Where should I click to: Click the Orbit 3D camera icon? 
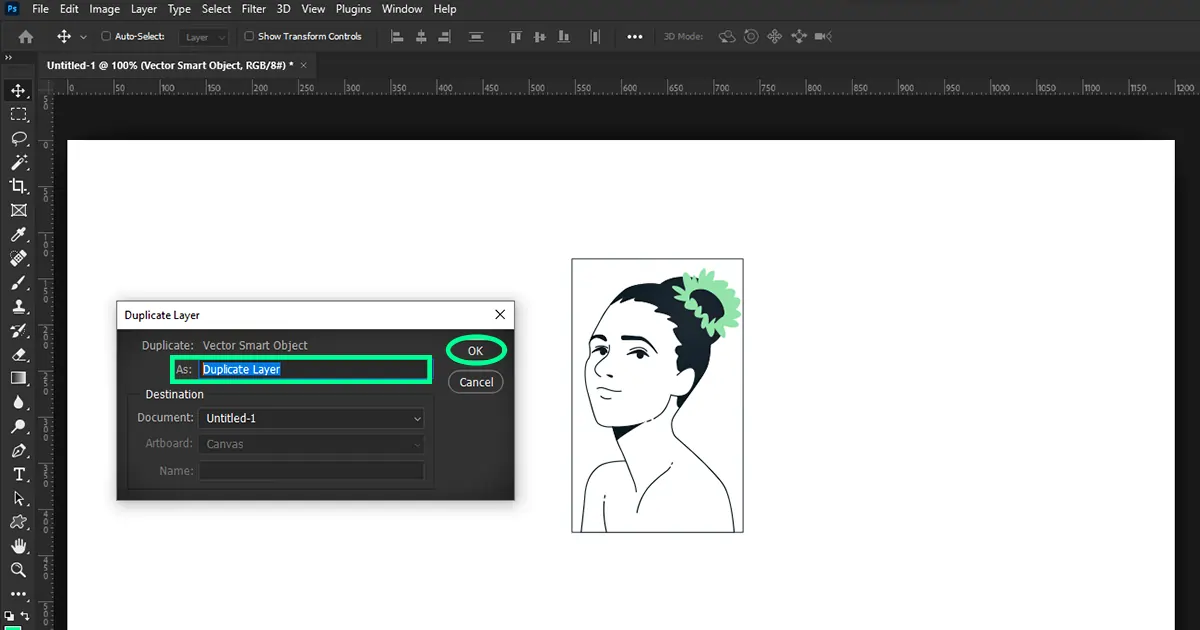coord(727,36)
